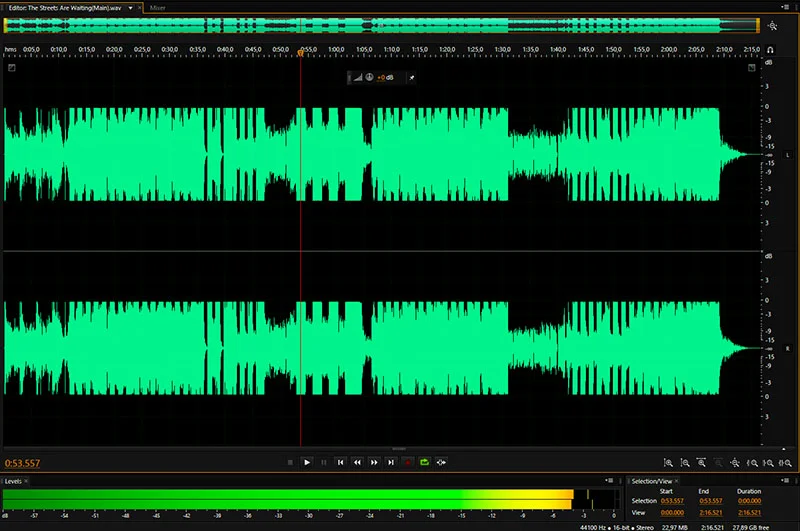Click left handle of overview navigator
The image size is (800, 531).
click(x=5, y=26)
